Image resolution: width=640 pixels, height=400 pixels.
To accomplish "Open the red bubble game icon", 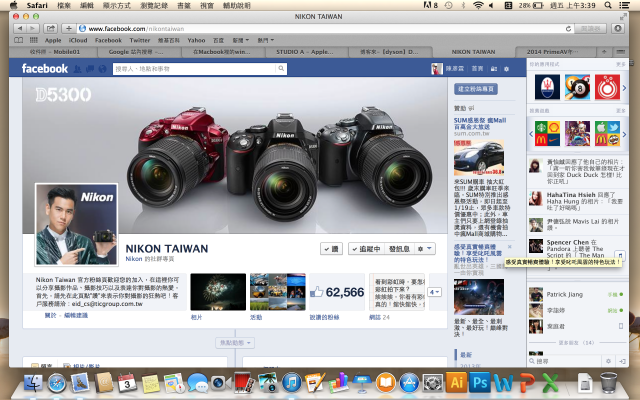I will (x=607, y=87).
